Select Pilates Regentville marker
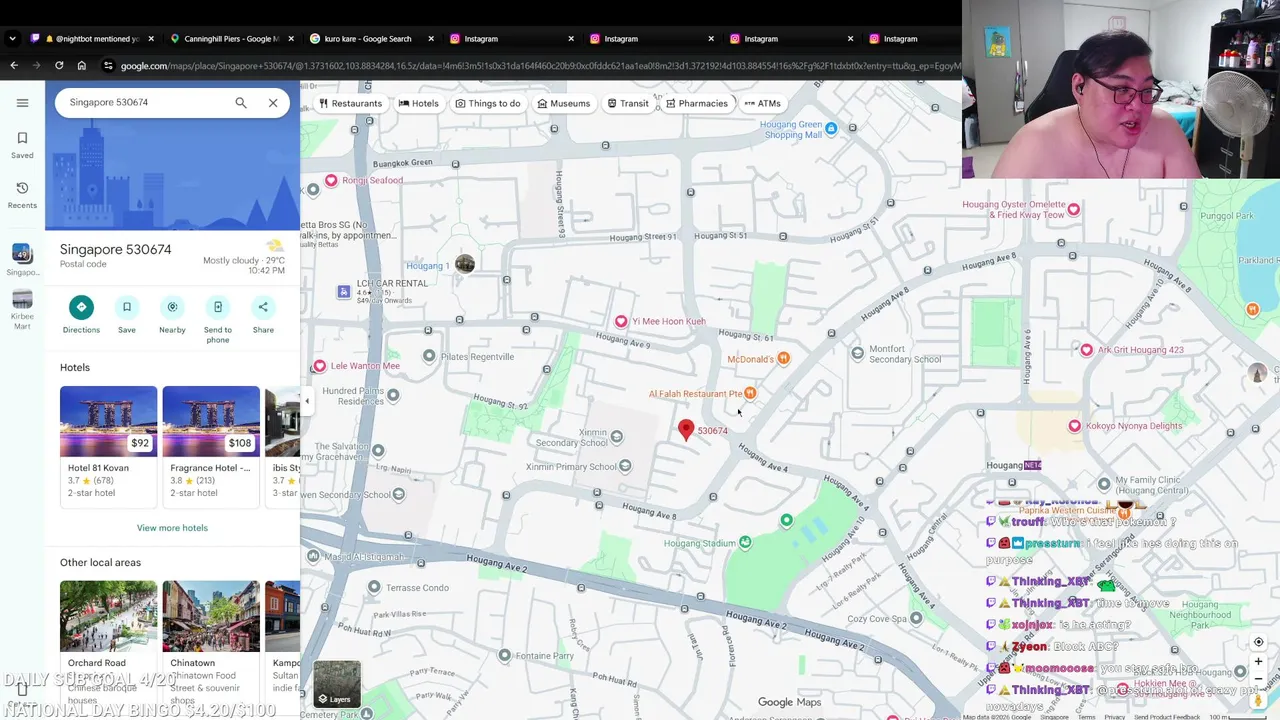The image size is (1280, 720). (429, 356)
